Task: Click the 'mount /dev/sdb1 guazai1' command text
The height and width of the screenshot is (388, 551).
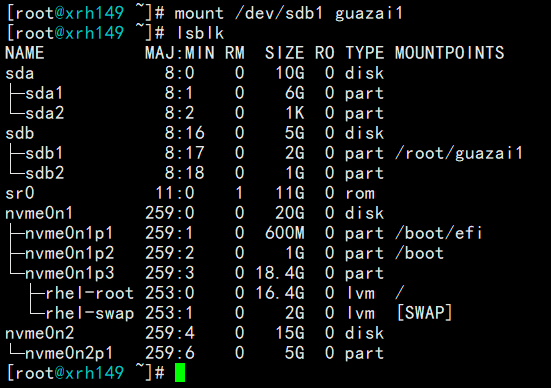Action: click(289, 14)
